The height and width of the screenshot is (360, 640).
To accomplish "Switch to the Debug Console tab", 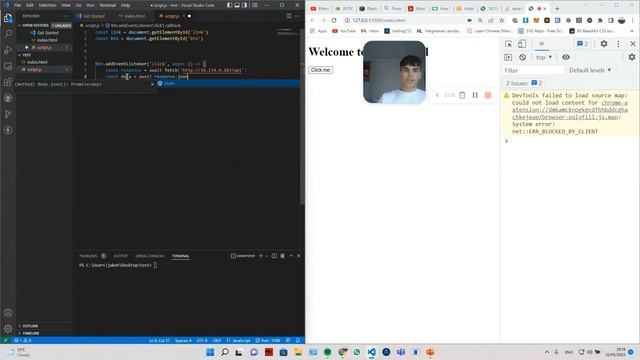I will point(150,256).
